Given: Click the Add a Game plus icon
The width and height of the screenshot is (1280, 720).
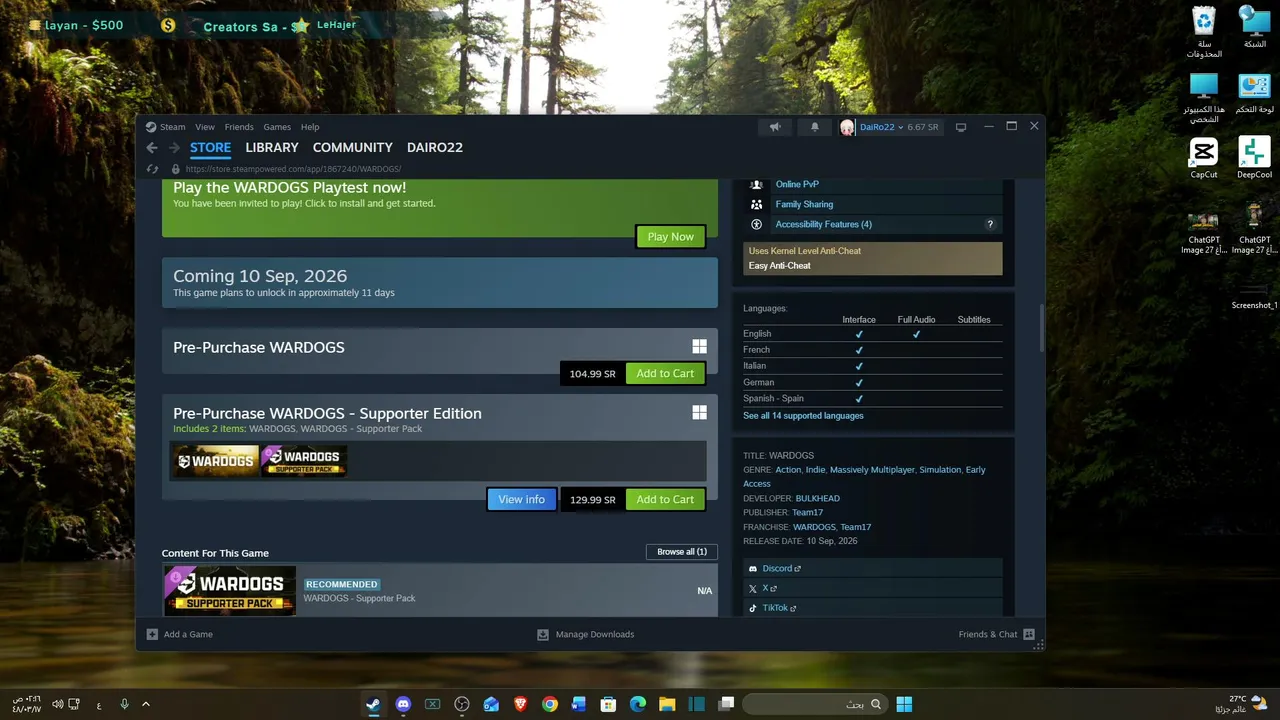Looking at the screenshot, I should pyautogui.click(x=152, y=634).
